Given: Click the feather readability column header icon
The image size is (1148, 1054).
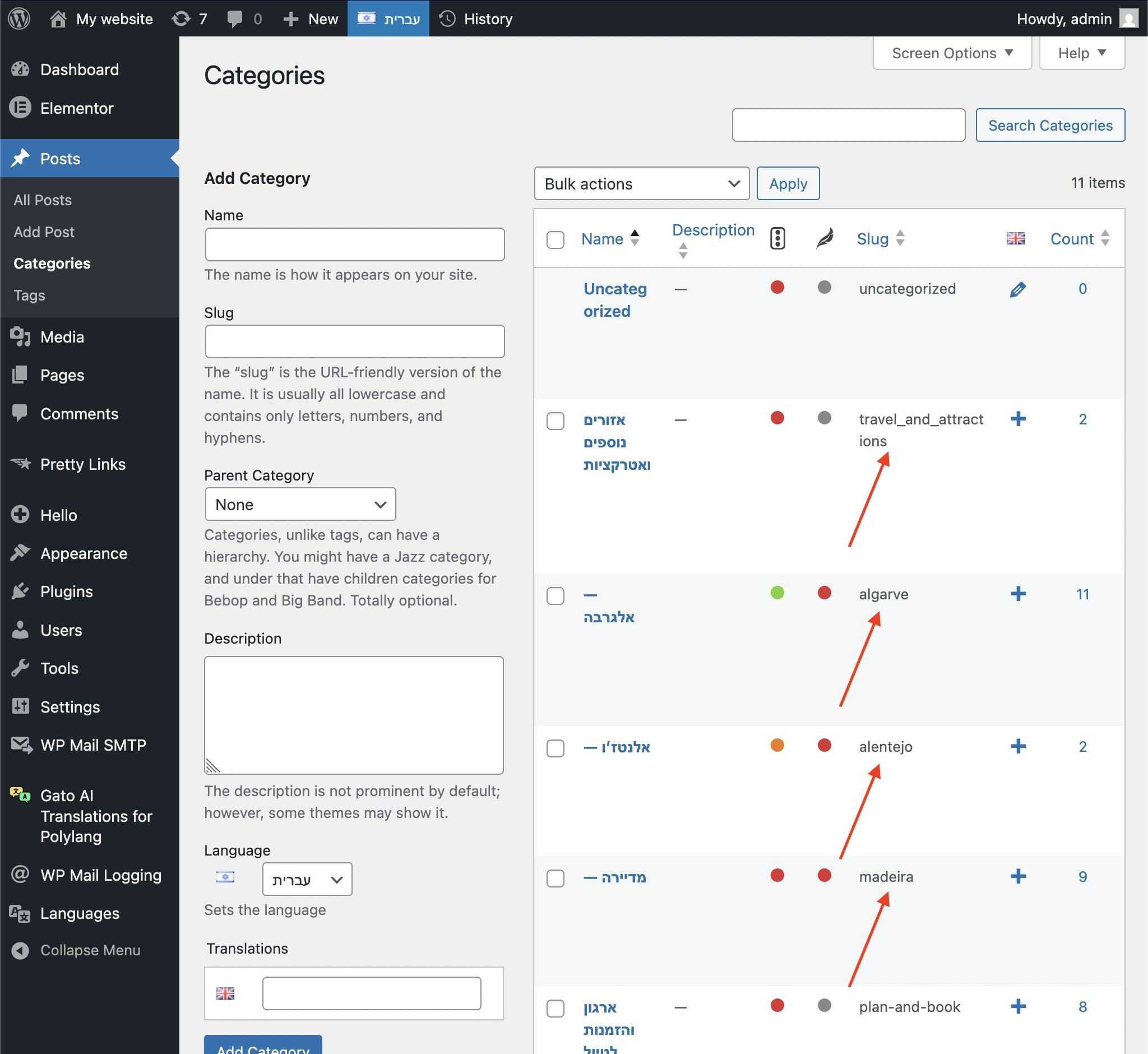Looking at the screenshot, I should coord(824,238).
